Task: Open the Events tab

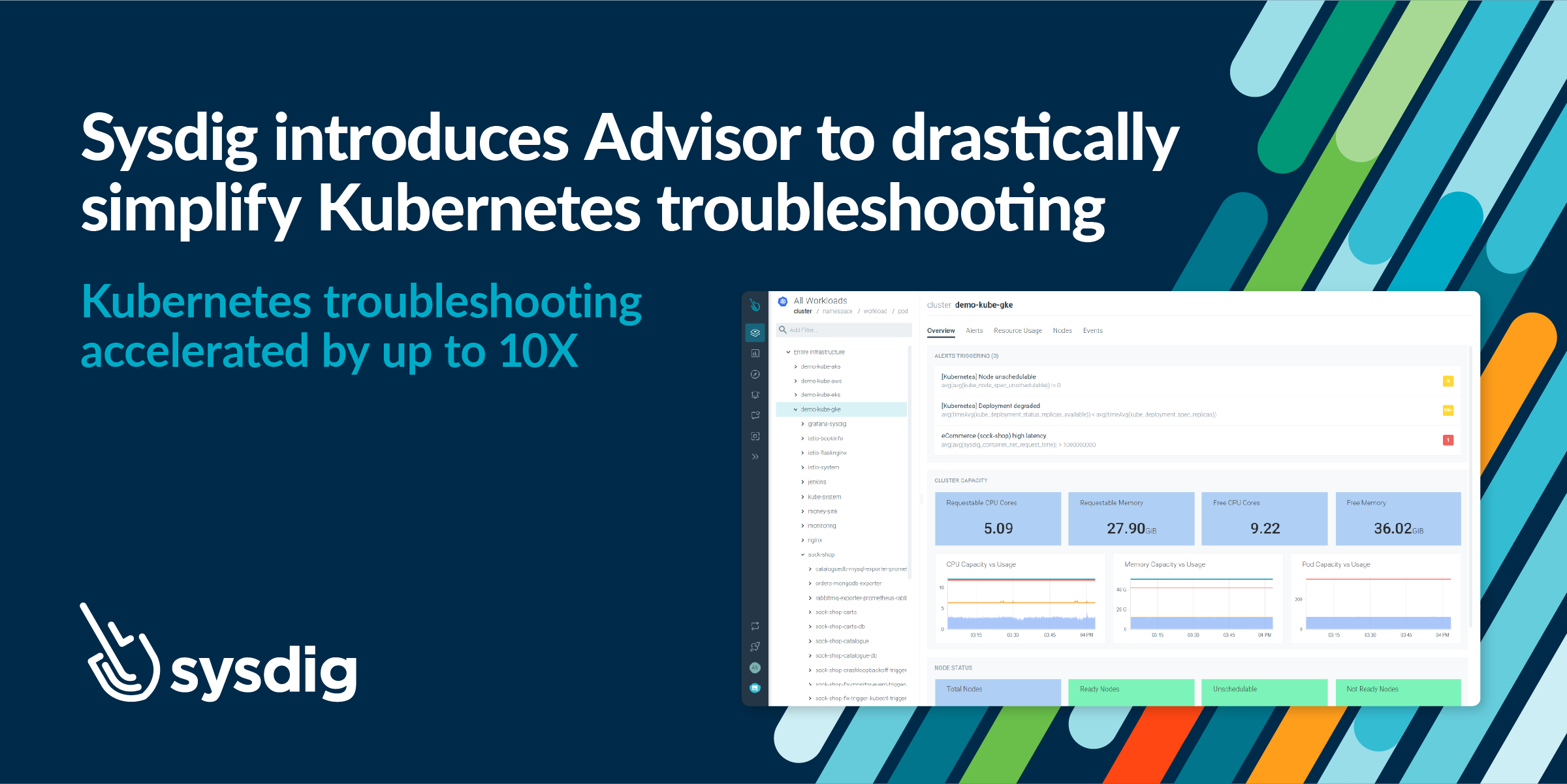Action: 1092,331
